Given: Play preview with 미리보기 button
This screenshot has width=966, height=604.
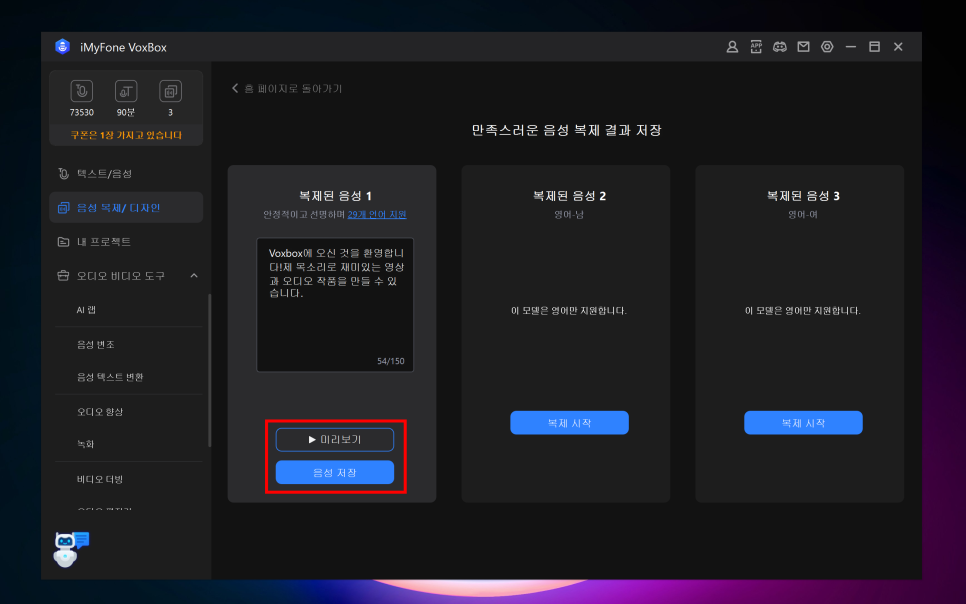Looking at the screenshot, I should [335, 439].
